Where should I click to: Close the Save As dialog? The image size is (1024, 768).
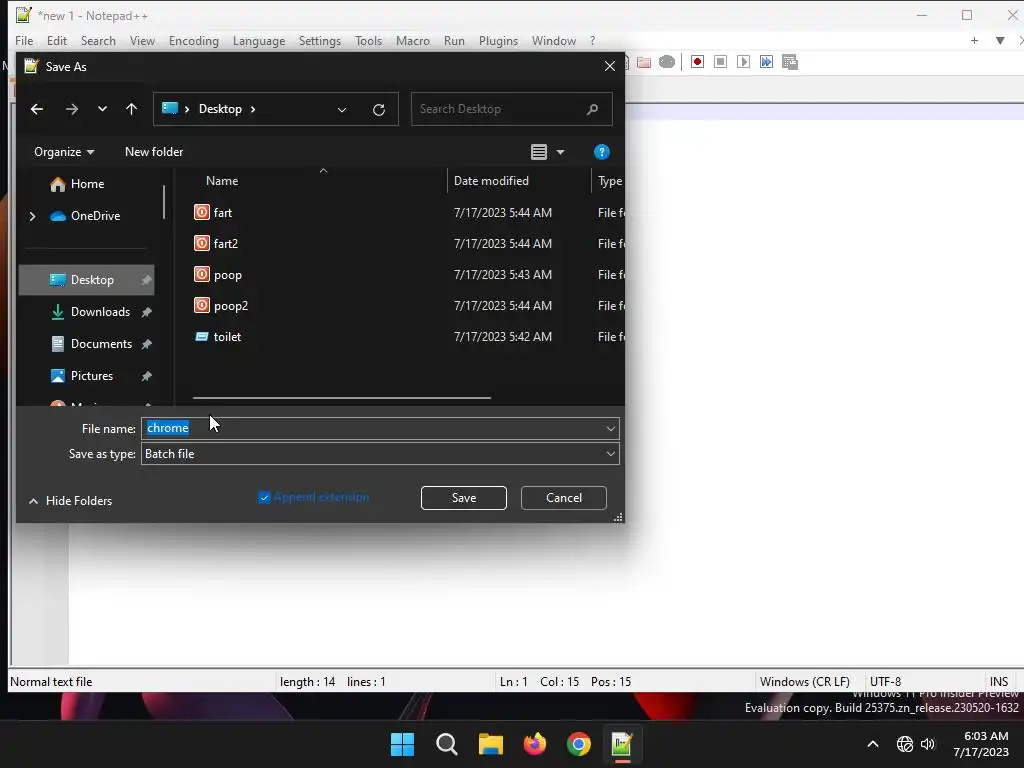pyautogui.click(x=609, y=66)
